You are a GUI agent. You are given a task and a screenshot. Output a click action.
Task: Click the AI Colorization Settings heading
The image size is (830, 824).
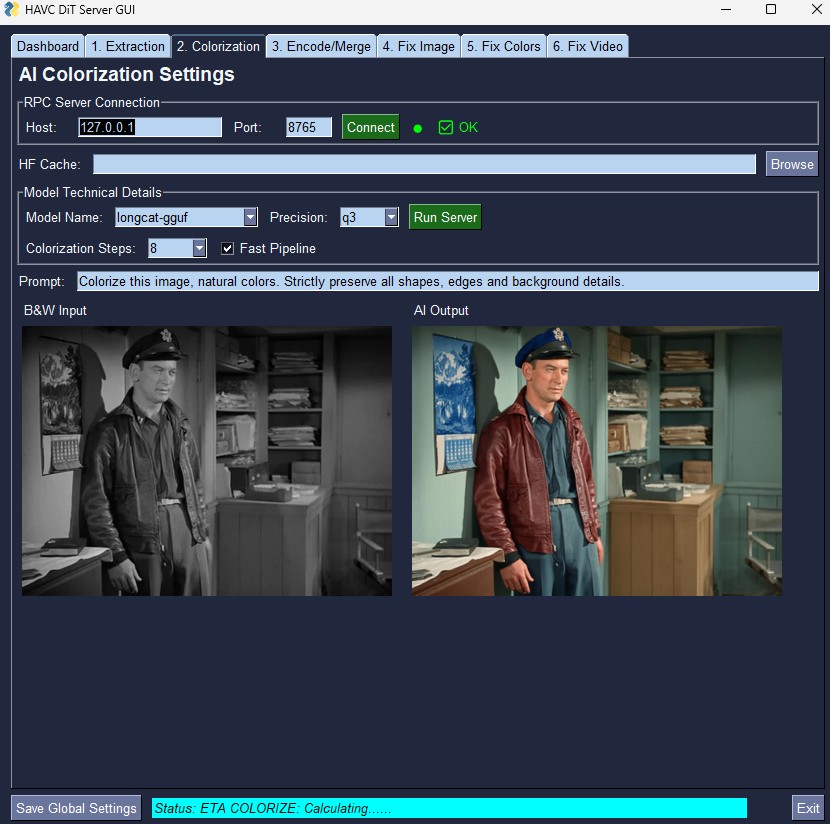pos(127,74)
